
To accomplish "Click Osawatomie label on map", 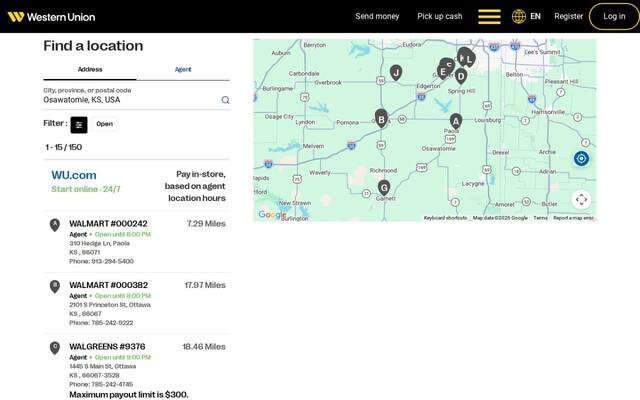I will [x=438, y=149].
